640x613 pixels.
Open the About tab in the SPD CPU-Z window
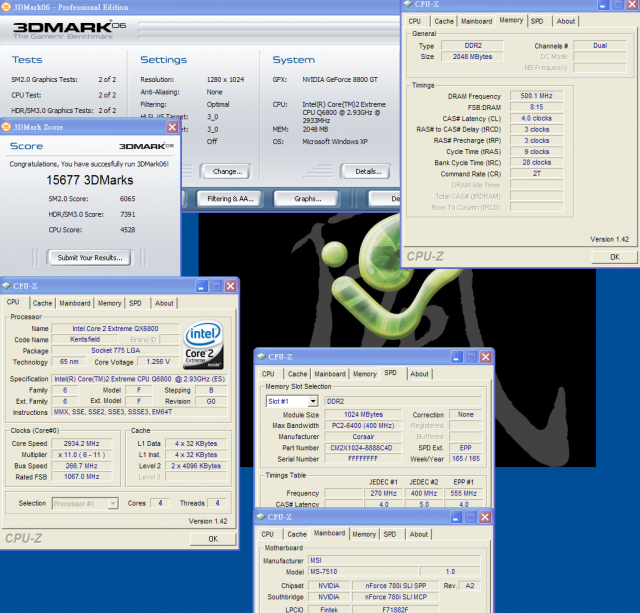coord(419,374)
